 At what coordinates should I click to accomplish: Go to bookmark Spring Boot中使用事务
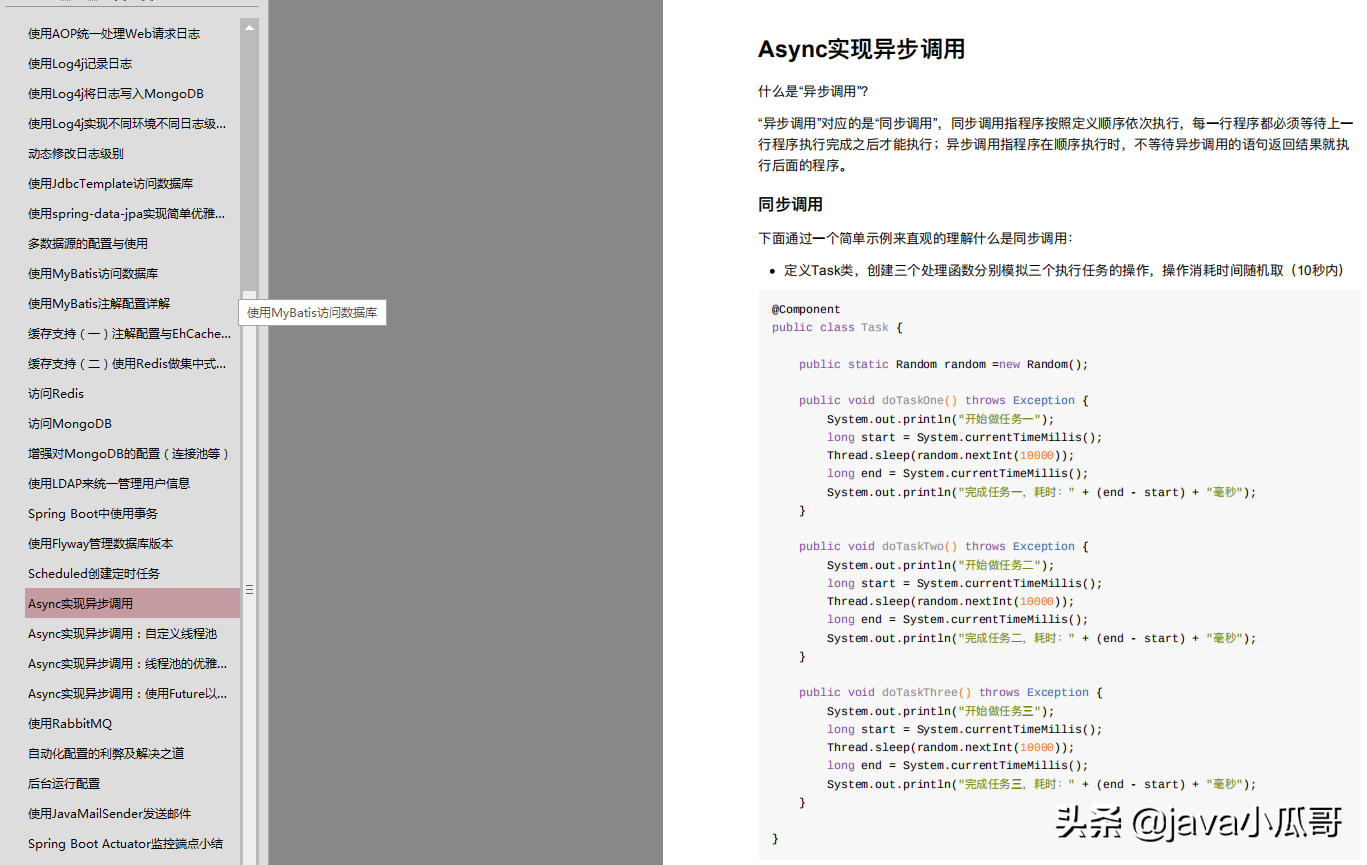(93, 513)
